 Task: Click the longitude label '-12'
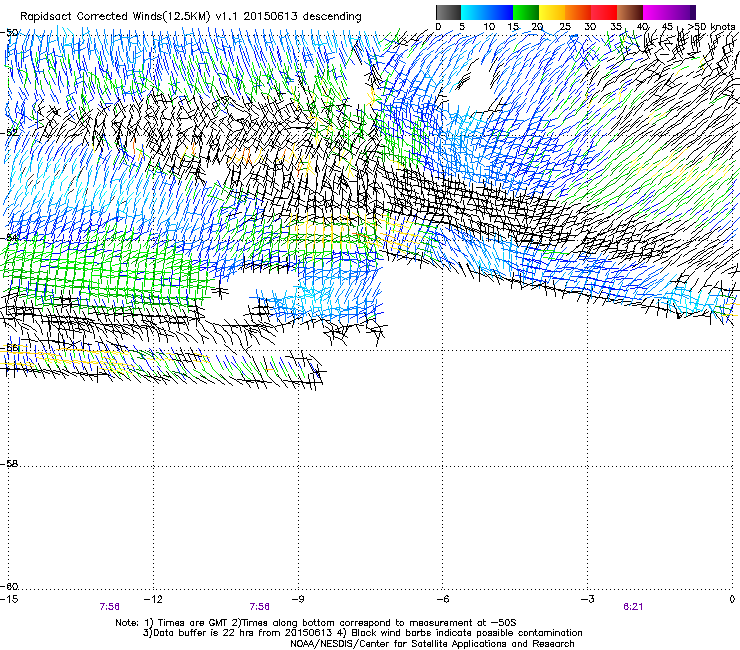[x=153, y=599]
